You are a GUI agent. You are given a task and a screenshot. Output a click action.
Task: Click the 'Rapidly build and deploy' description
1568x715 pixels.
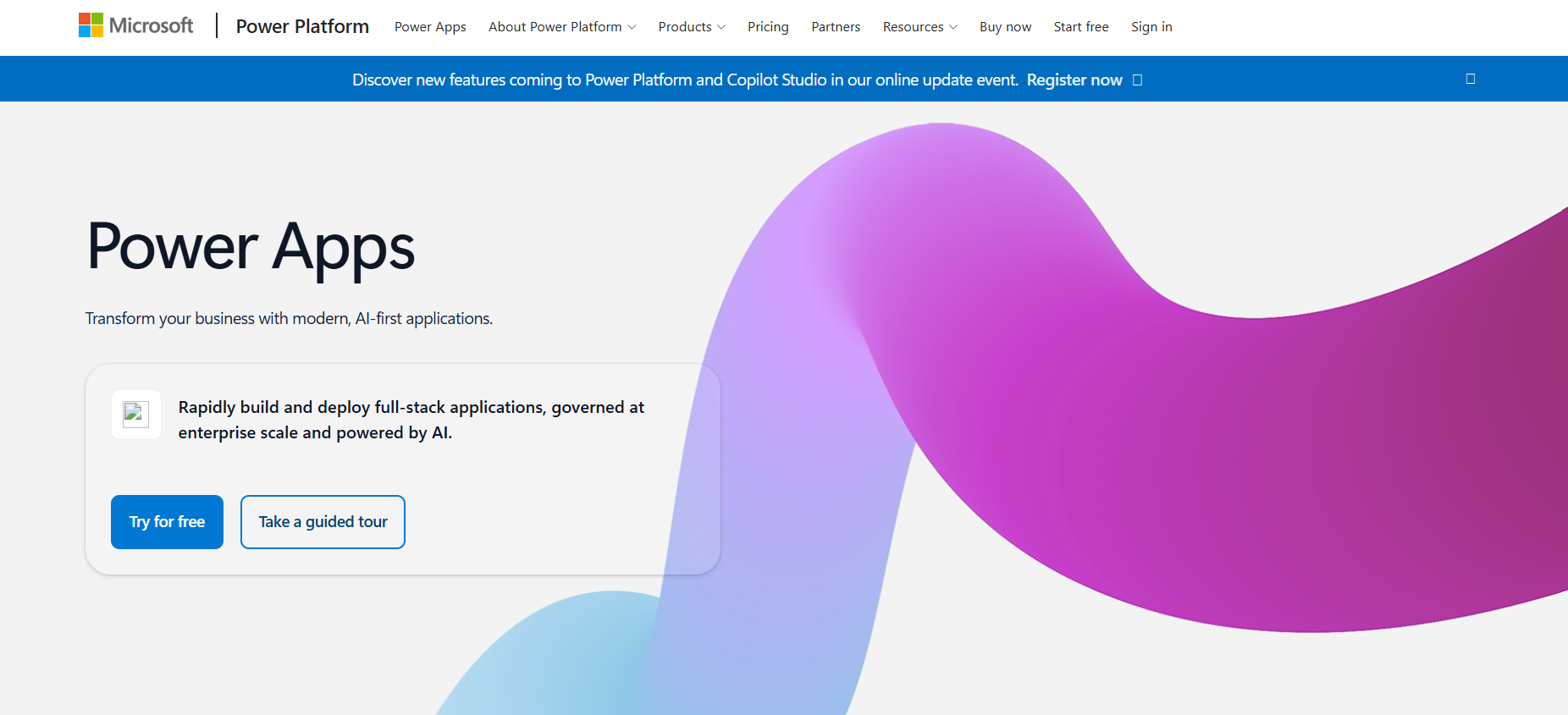click(411, 420)
